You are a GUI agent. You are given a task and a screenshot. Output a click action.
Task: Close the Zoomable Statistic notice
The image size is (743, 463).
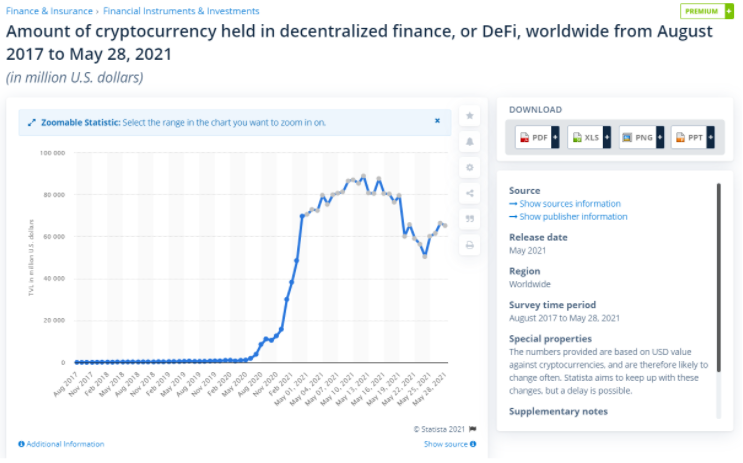pyautogui.click(x=437, y=121)
